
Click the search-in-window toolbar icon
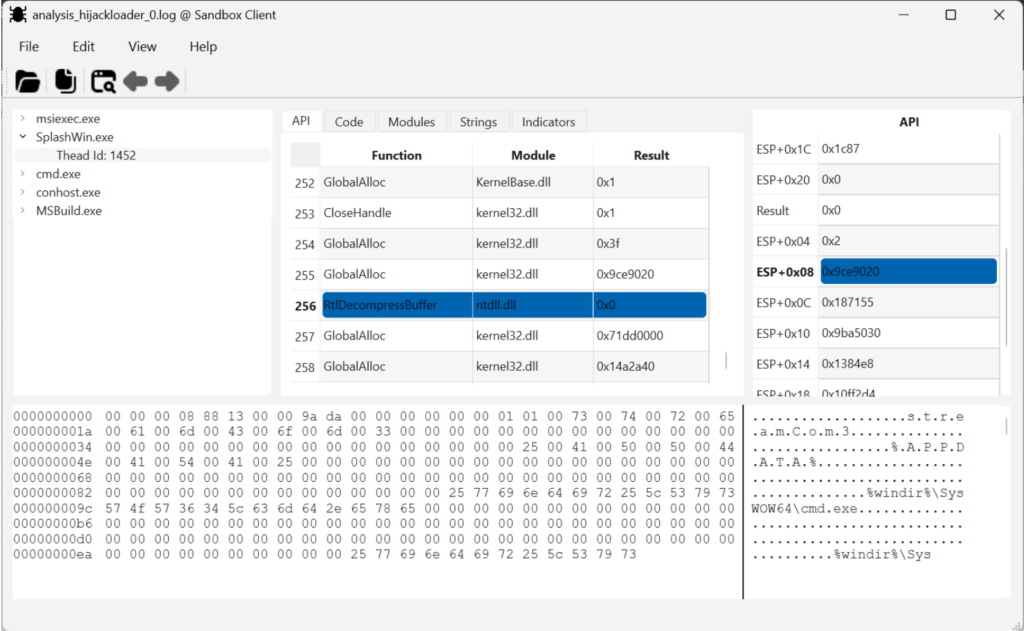pos(103,81)
